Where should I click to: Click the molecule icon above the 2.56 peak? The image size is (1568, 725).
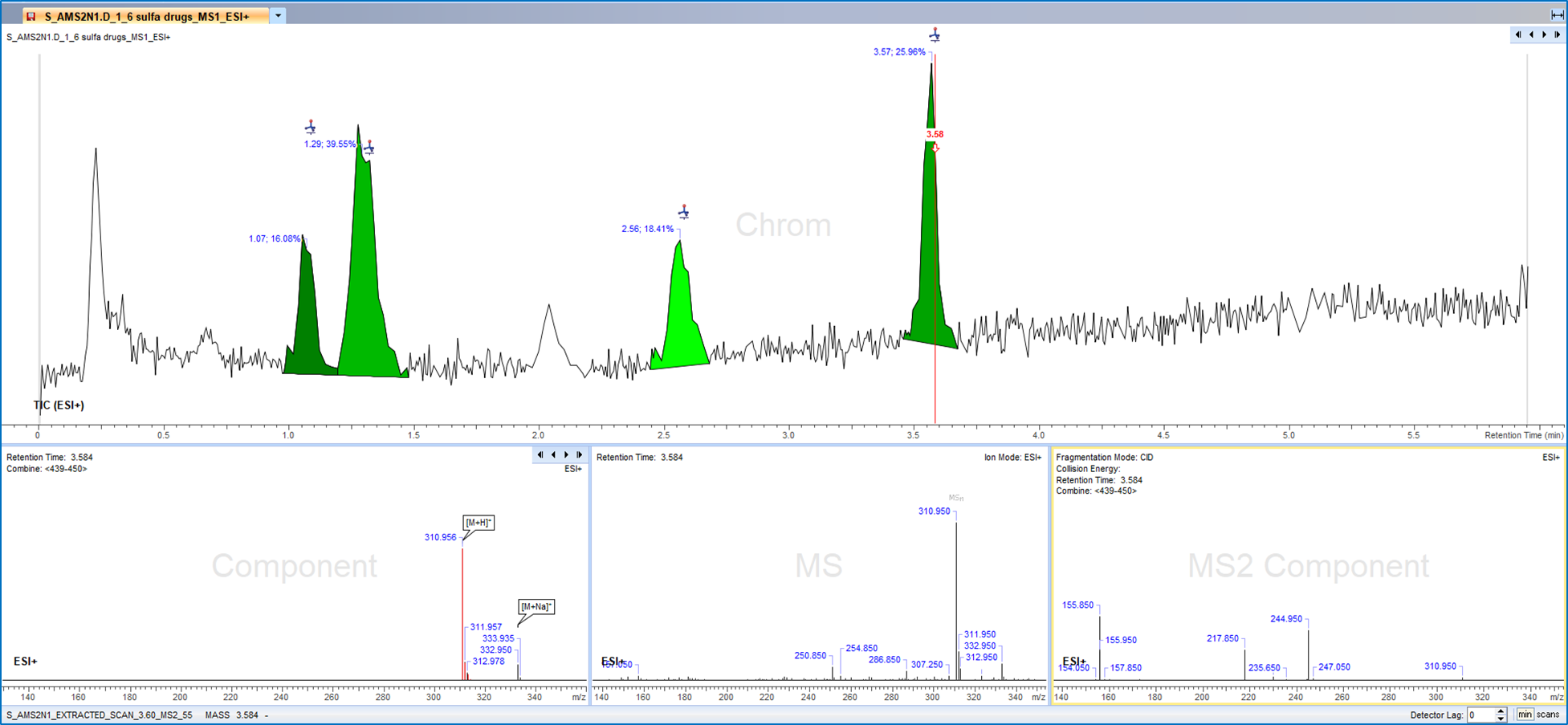coord(683,212)
